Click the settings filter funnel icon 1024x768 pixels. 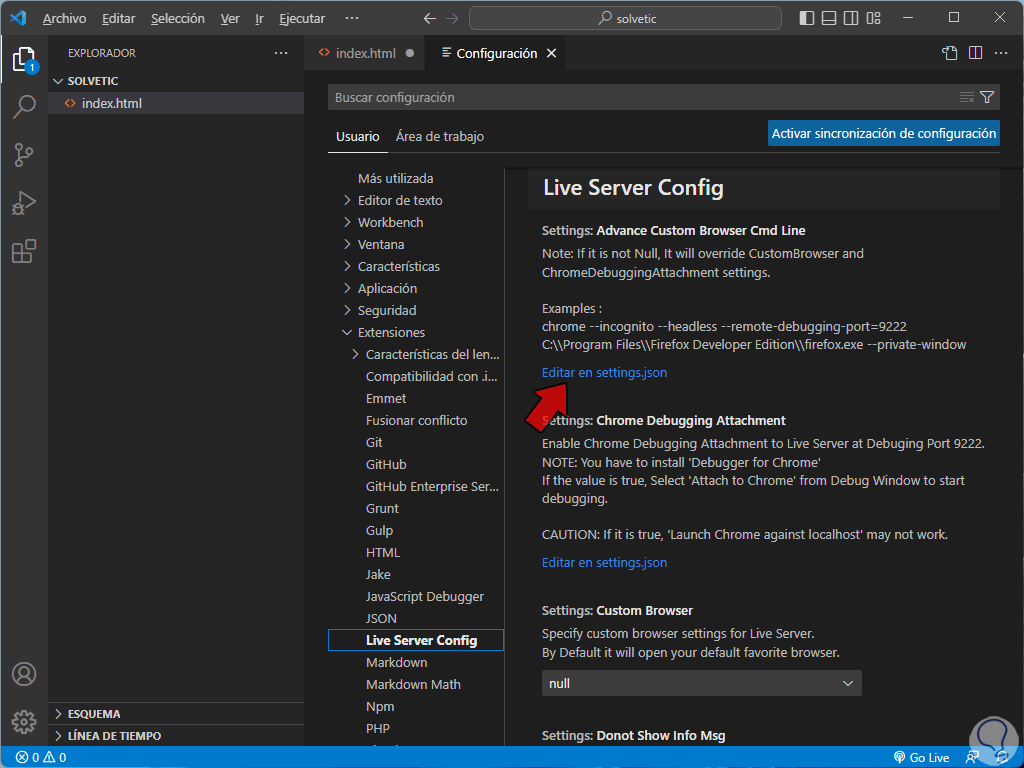click(x=987, y=97)
